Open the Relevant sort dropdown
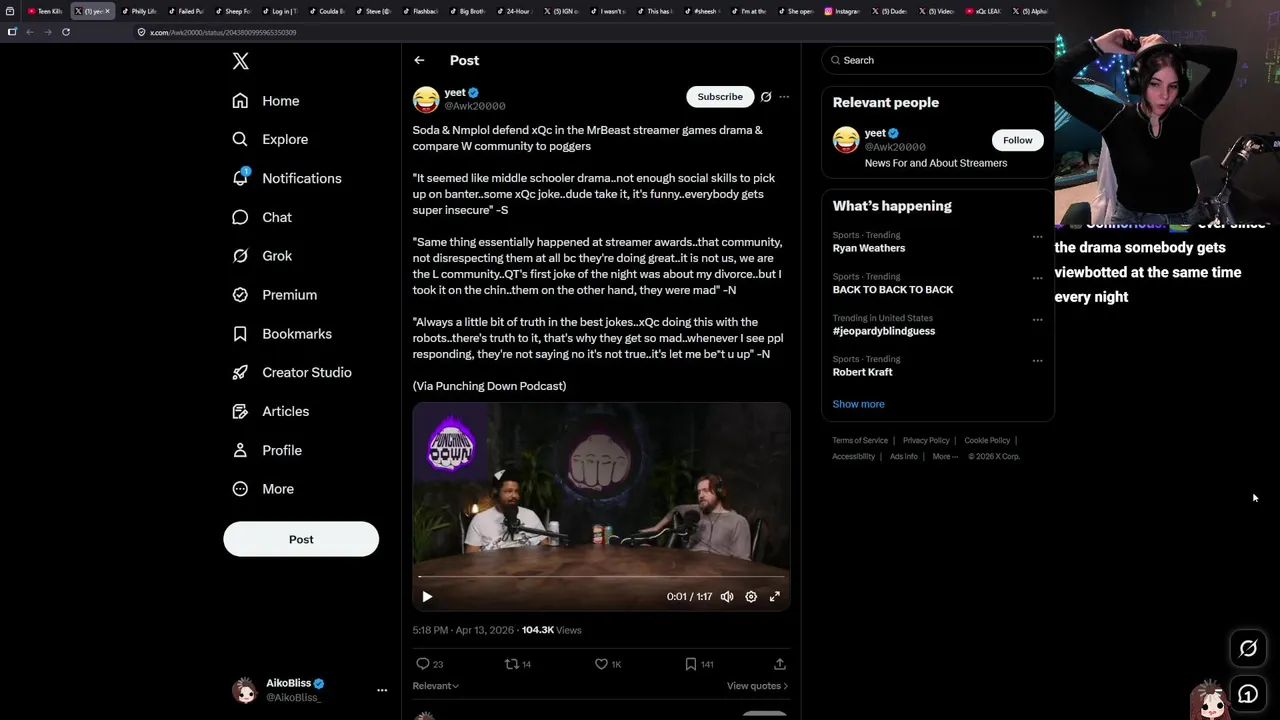This screenshot has width=1280, height=720. click(x=436, y=686)
